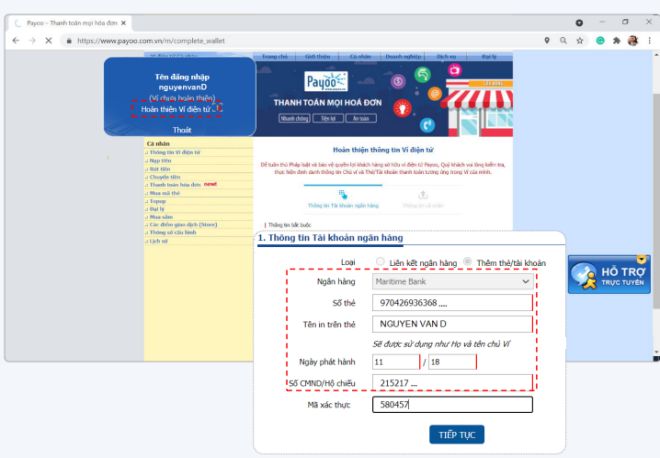This screenshot has width=660, height=458.
Task: Open Mua sắm in the sidebar
Action: pyautogui.click(x=161, y=217)
